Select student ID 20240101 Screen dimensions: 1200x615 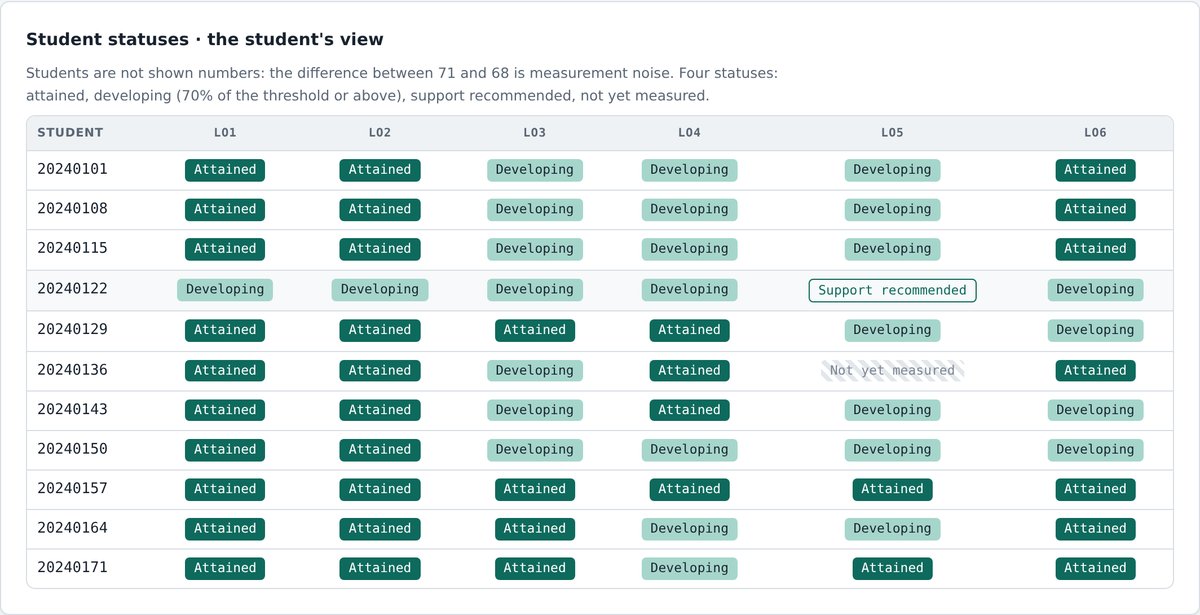72,170
